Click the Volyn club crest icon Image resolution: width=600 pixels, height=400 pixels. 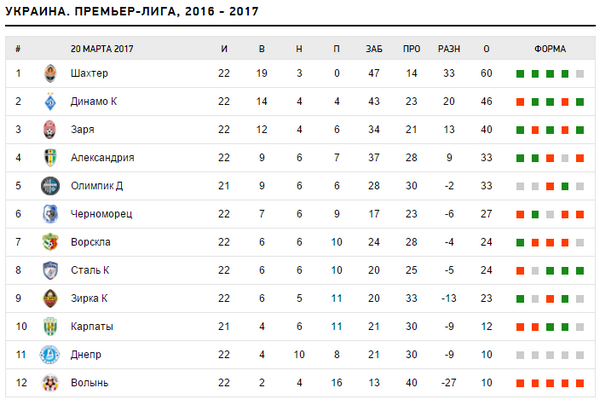click(x=50, y=382)
